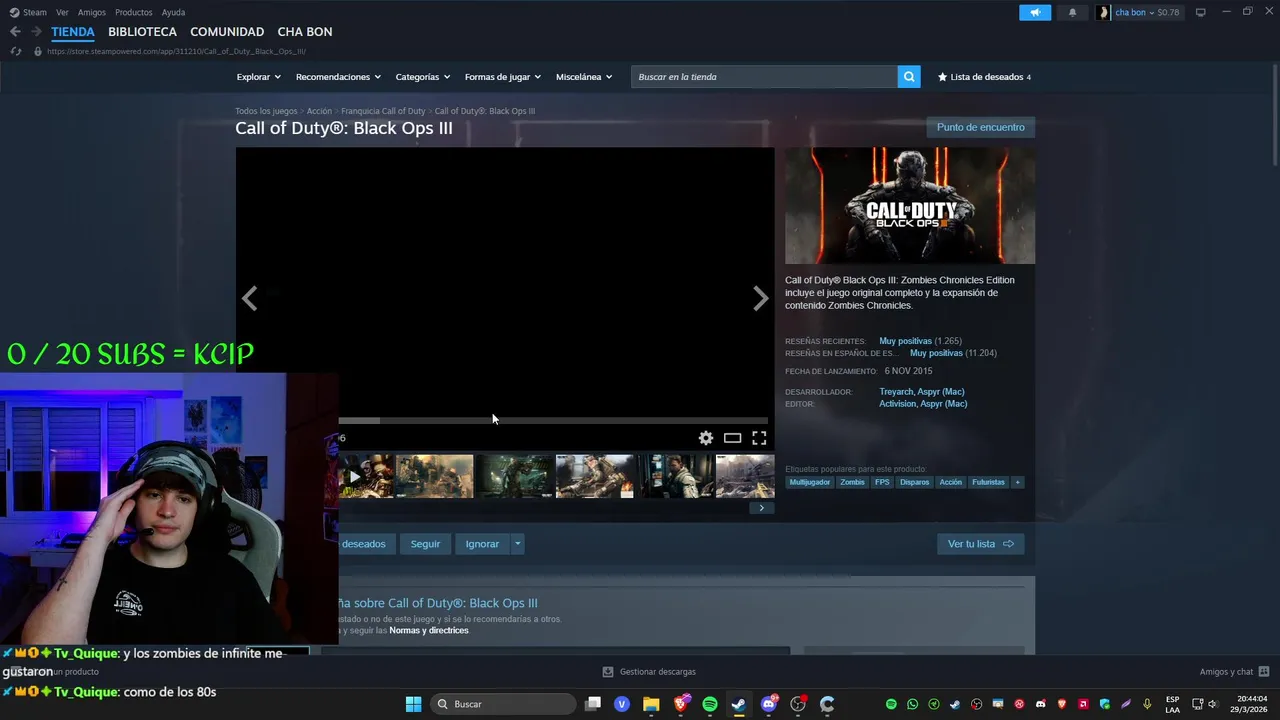
Task: Switch to the BIBLIOTECA tab
Action: tap(142, 32)
